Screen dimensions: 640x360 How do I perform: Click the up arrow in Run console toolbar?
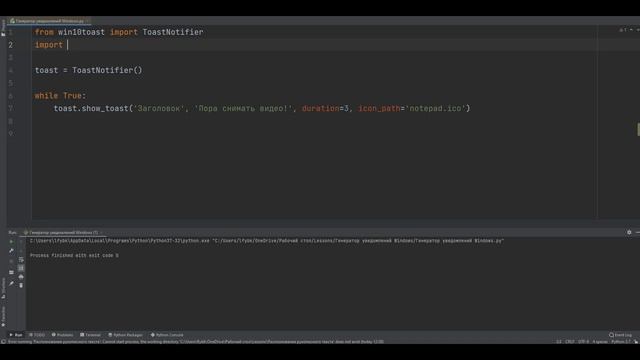tap(21, 242)
